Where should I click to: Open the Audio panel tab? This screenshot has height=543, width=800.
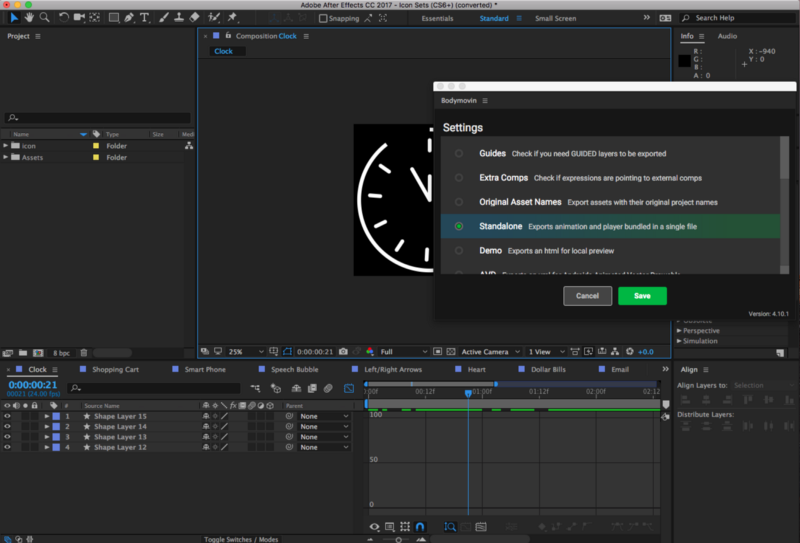pyautogui.click(x=727, y=36)
